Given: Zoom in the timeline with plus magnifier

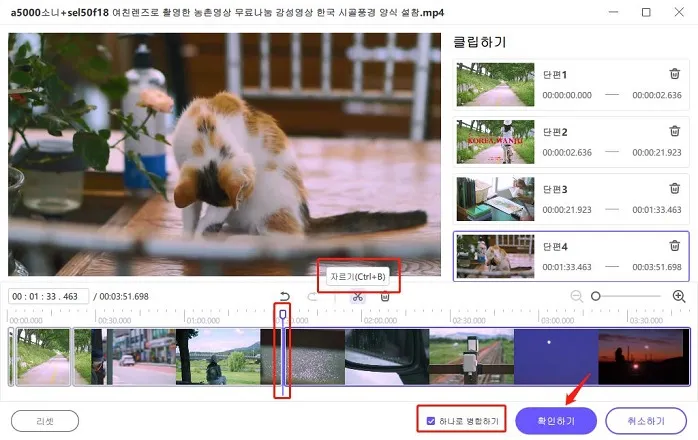Looking at the screenshot, I should click(679, 296).
